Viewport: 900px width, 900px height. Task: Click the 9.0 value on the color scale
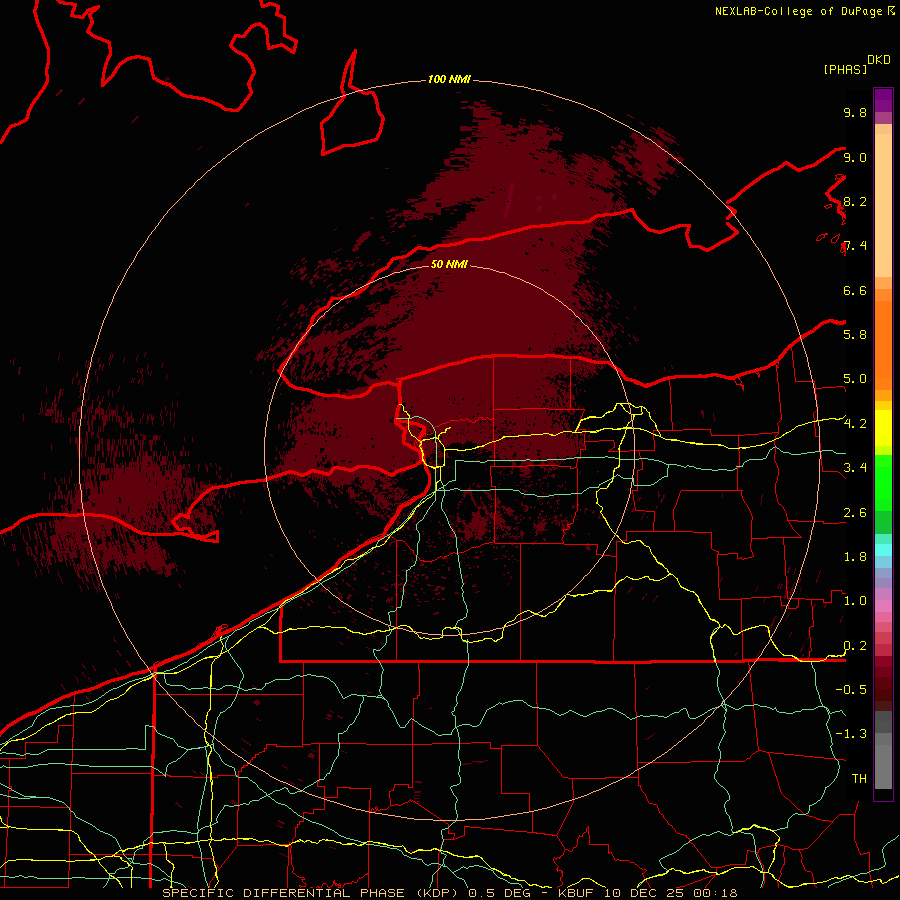tap(855, 157)
